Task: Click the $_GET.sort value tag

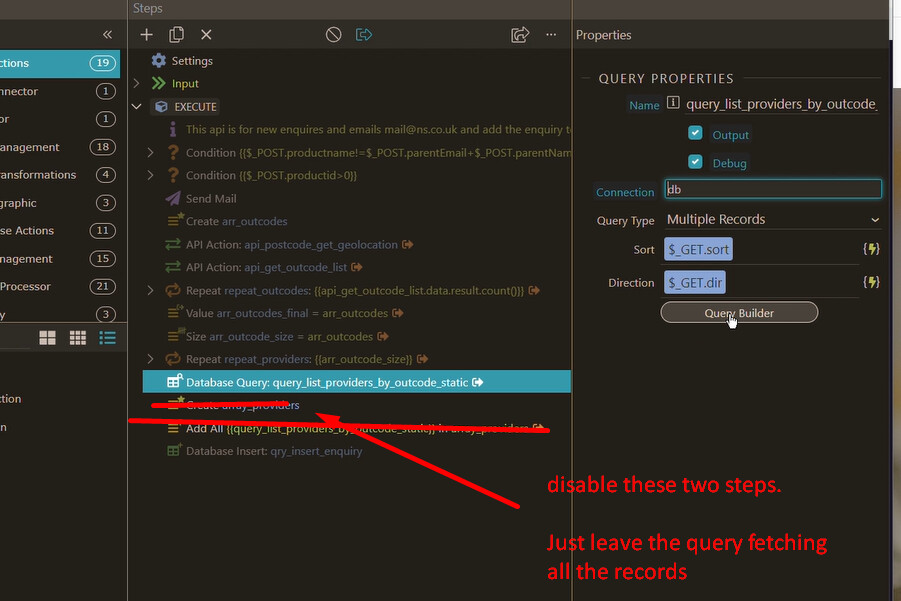Action: (x=698, y=249)
